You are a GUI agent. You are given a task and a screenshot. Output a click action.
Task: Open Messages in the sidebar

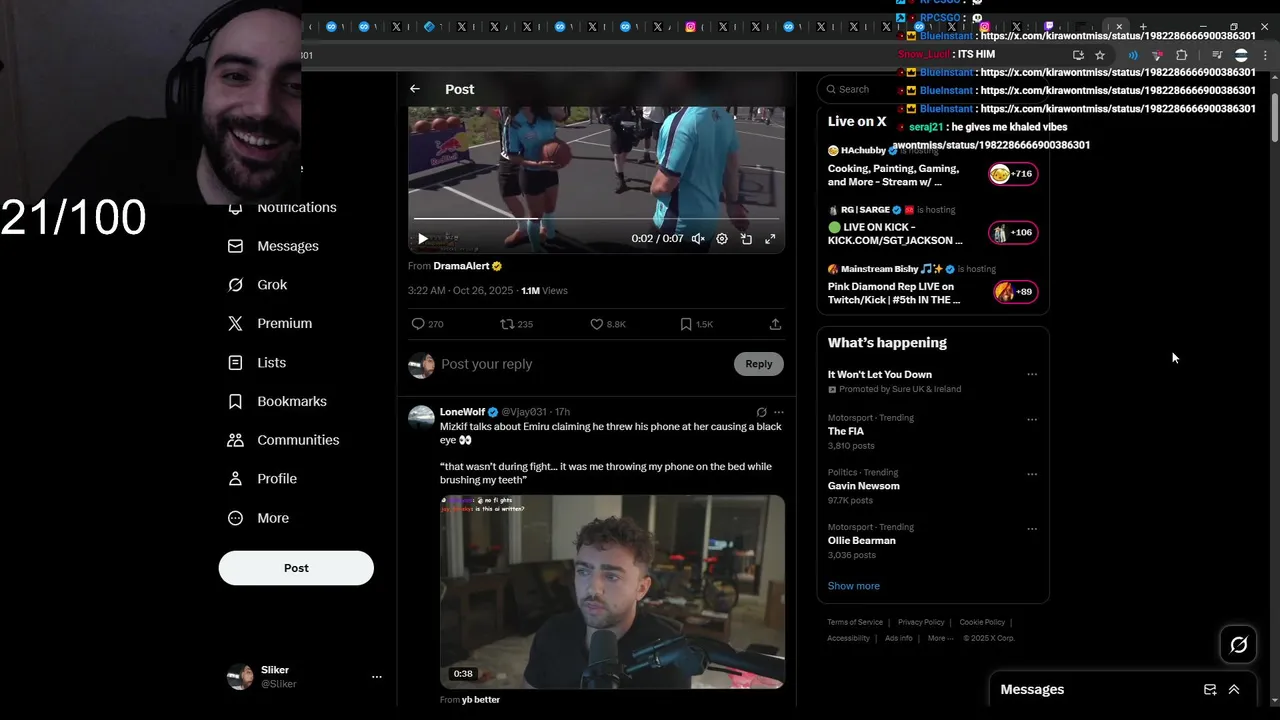274,246
